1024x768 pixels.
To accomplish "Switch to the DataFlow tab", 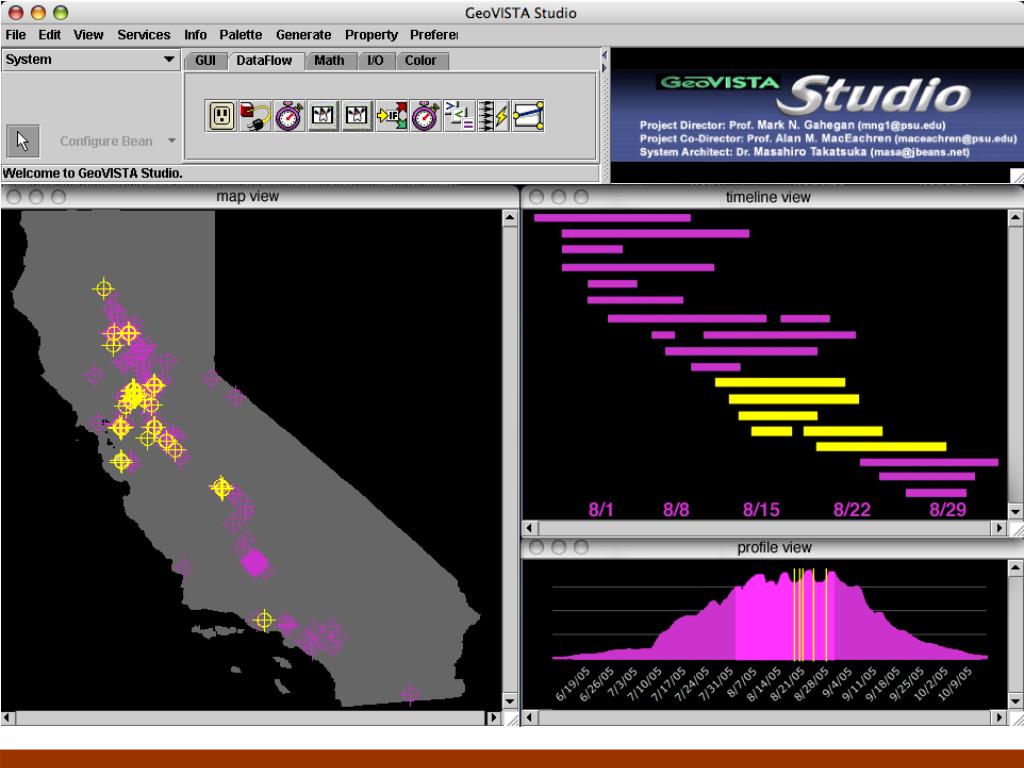I will coord(264,61).
